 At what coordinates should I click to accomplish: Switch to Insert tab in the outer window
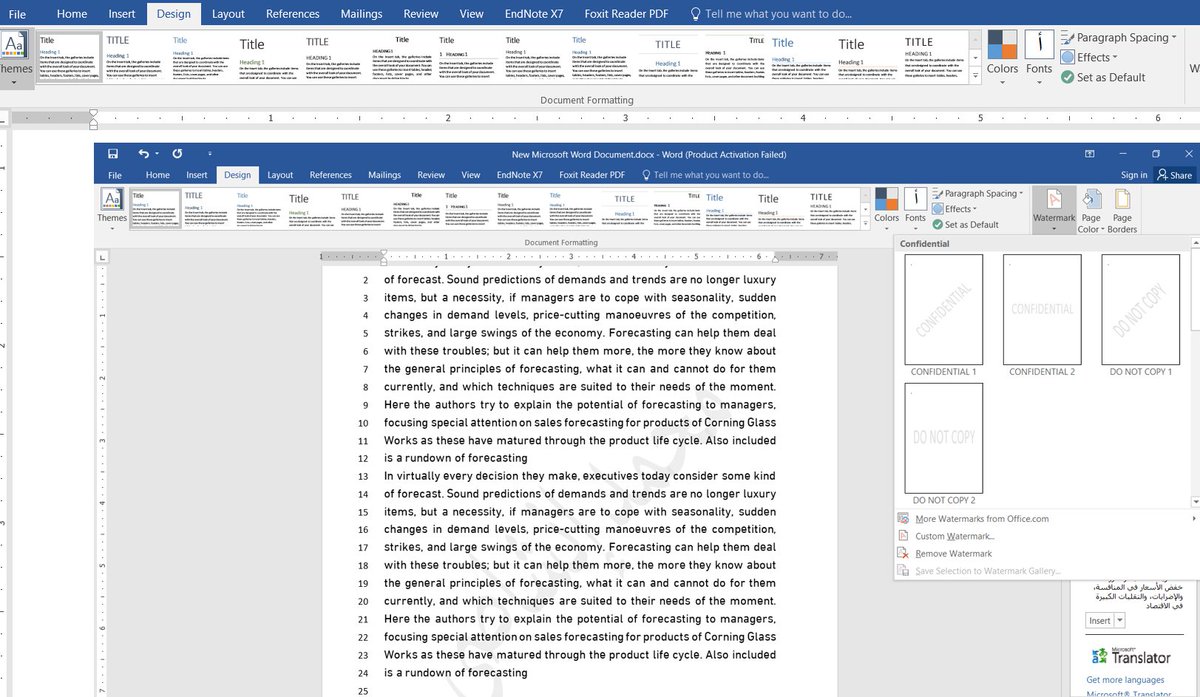(122, 14)
